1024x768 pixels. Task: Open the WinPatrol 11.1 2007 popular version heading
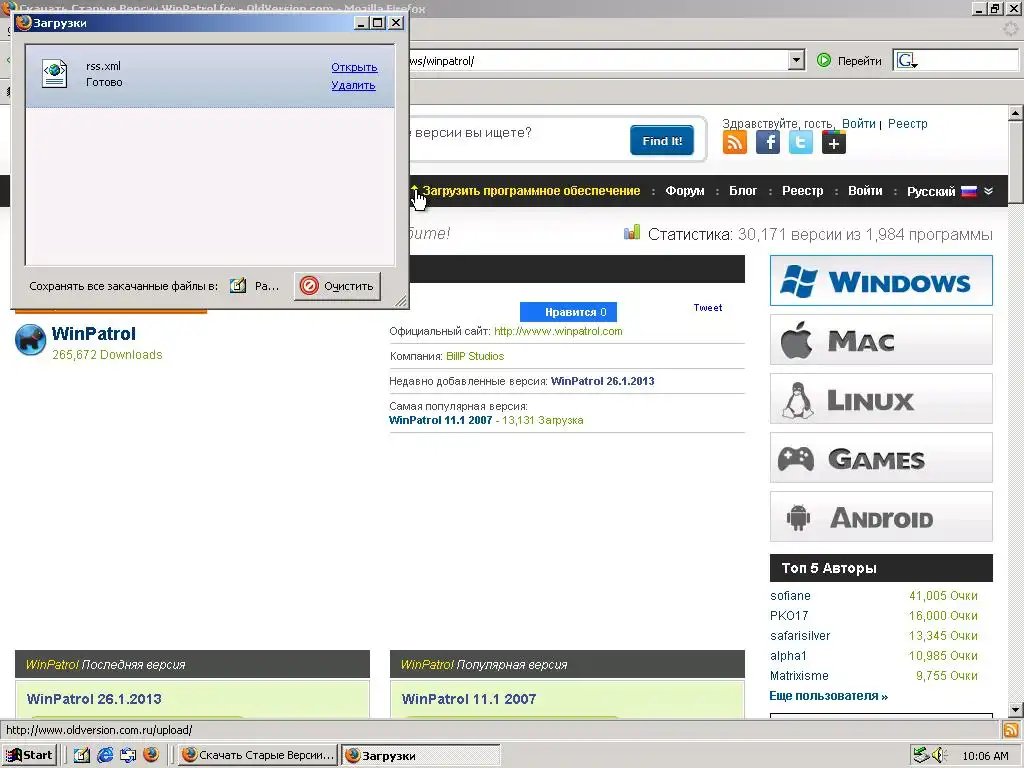[469, 699]
